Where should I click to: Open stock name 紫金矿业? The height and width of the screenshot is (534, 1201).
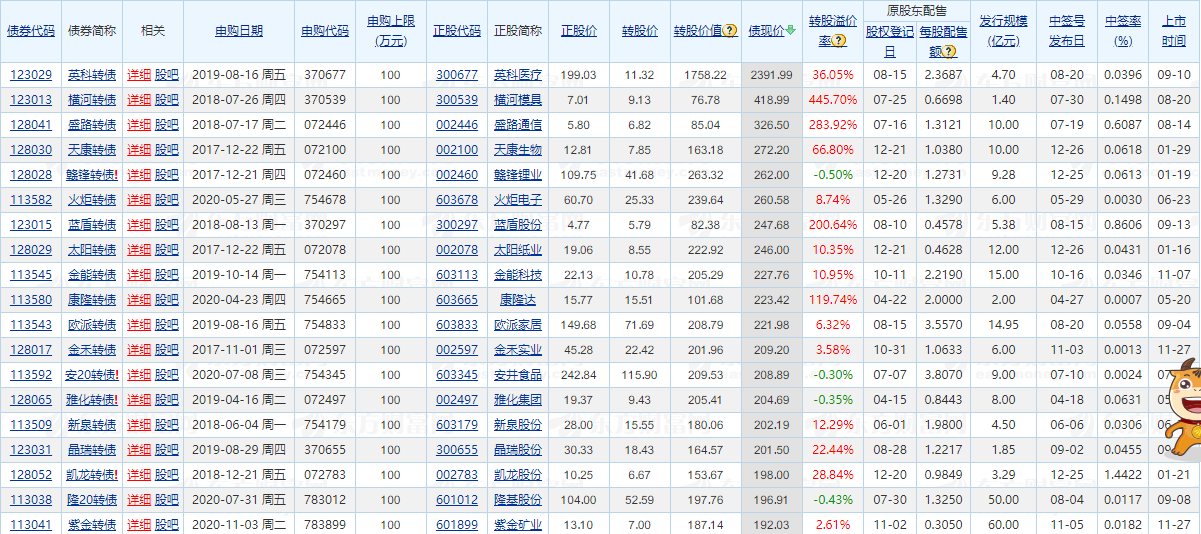tap(518, 525)
